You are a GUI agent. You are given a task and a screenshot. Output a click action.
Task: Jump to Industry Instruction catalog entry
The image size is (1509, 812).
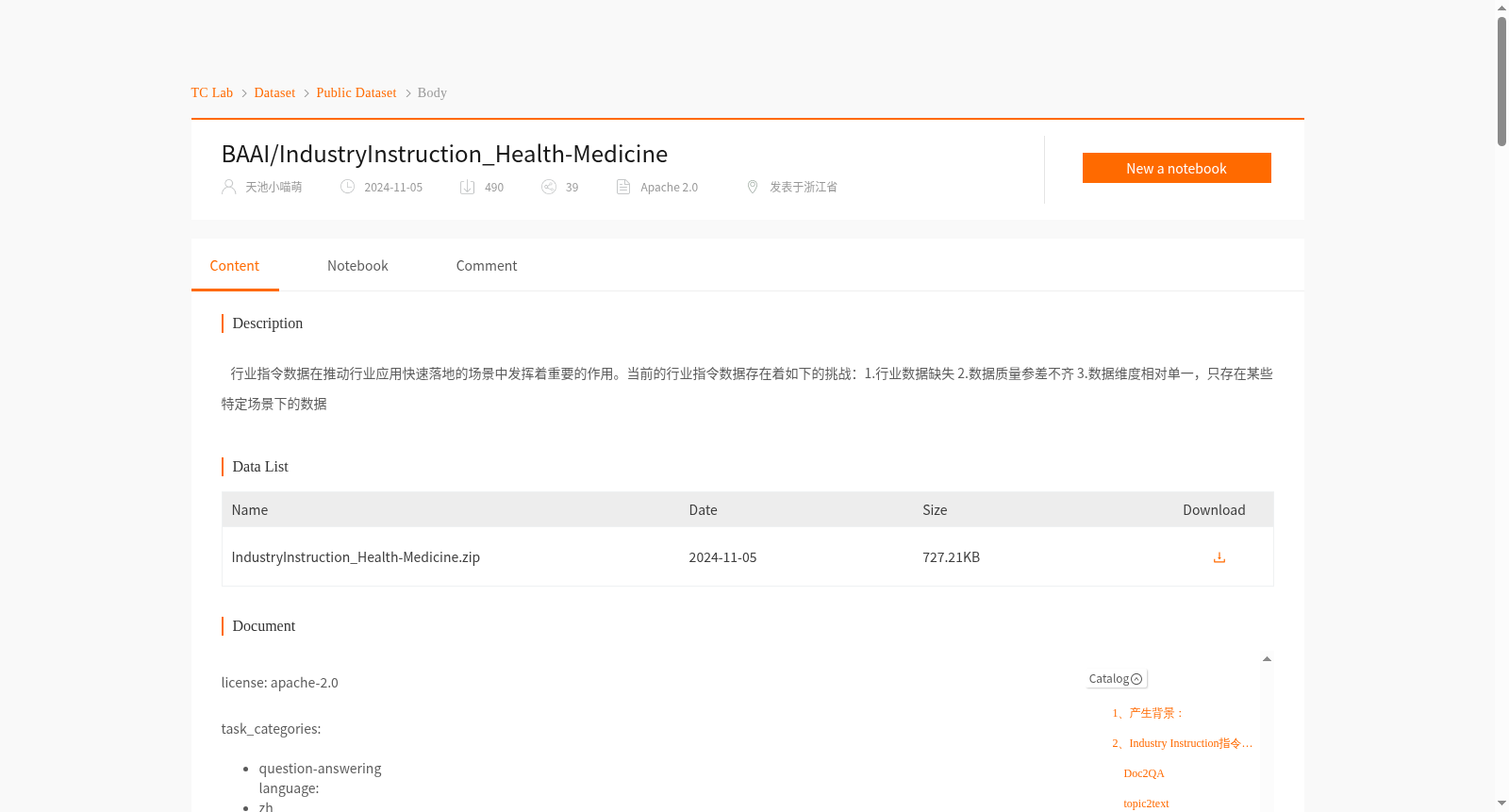click(1183, 743)
